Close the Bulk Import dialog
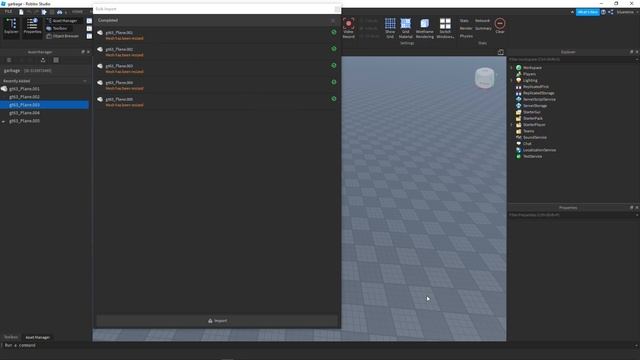Screen dimensions: 640x360 (x=337, y=9)
